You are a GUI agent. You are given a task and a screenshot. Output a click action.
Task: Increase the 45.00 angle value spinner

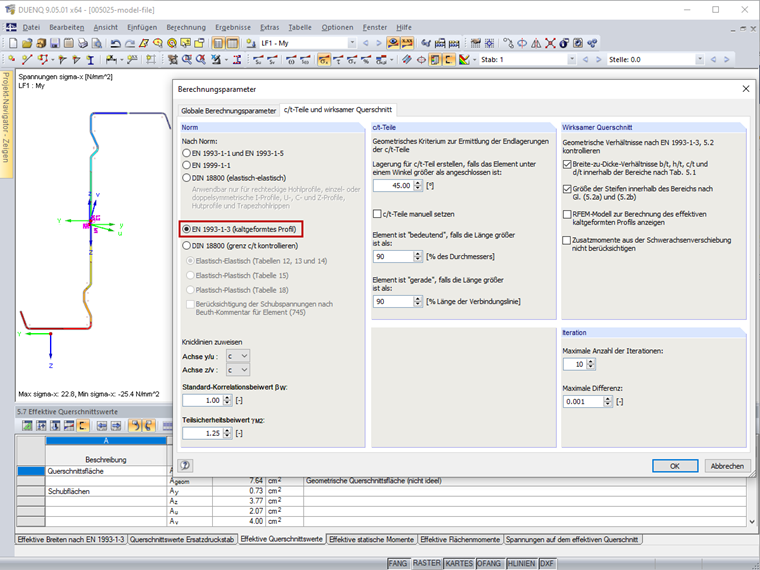pyautogui.click(x=418, y=183)
